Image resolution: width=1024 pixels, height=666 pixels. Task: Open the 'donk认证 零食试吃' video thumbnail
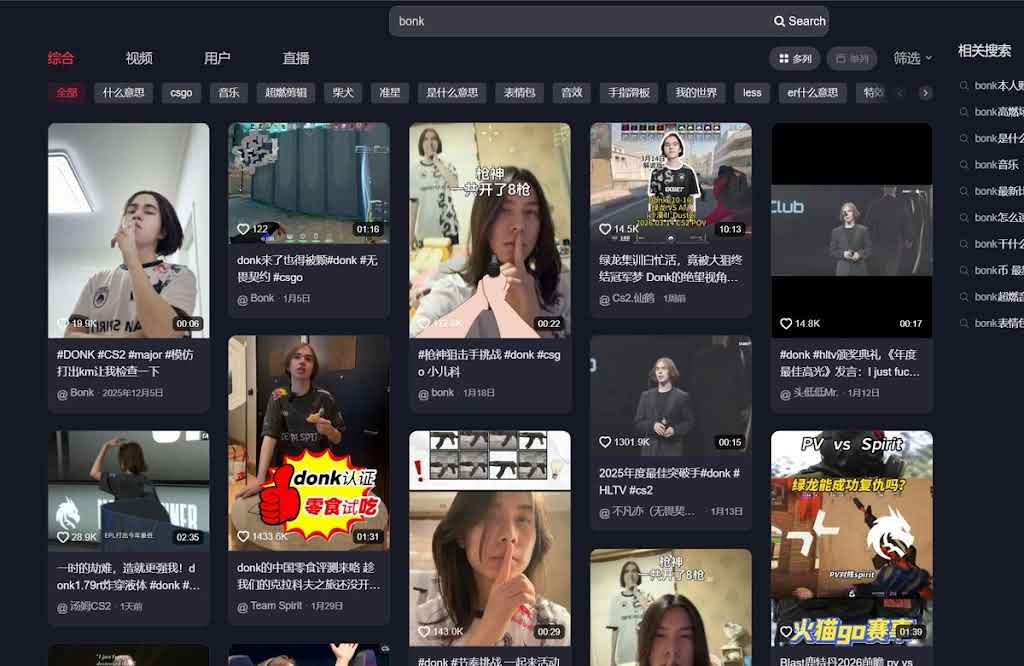(309, 443)
